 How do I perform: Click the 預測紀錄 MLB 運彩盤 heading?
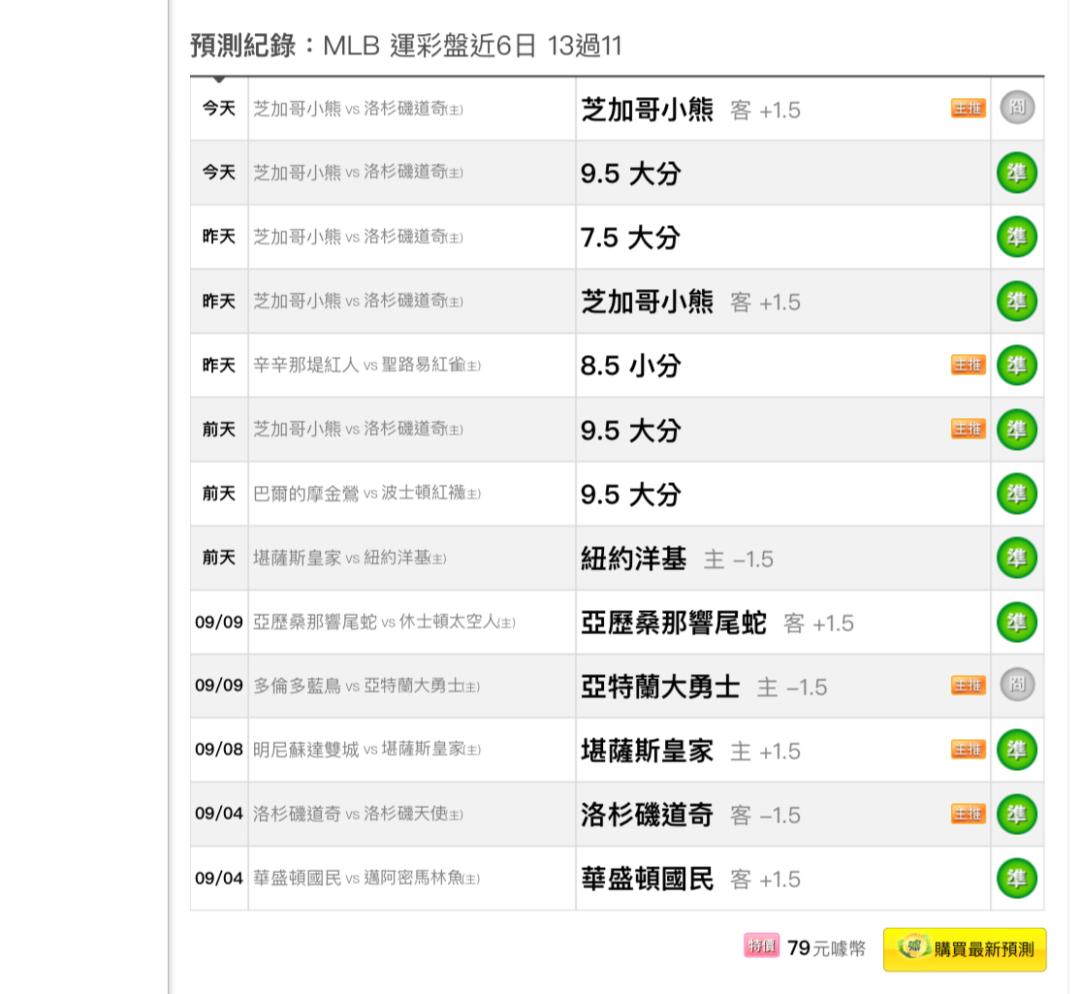click(x=406, y=46)
